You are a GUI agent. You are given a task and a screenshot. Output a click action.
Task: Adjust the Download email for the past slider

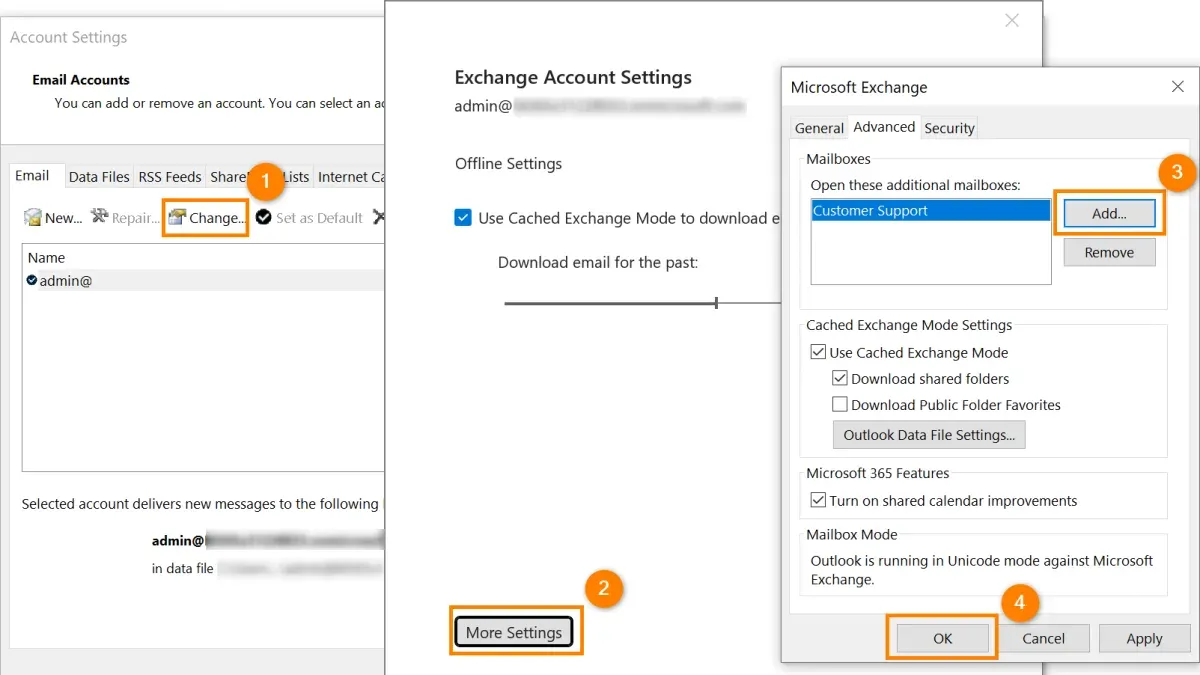click(716, 302)
